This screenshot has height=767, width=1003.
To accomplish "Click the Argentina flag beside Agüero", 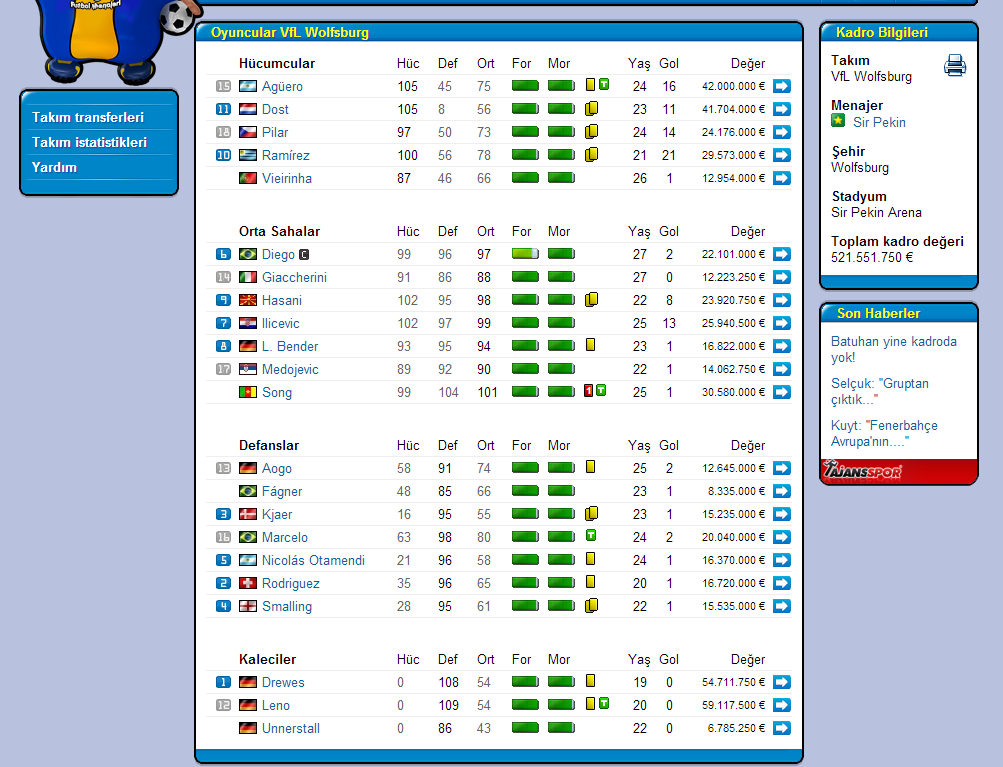I will pos(248,86).
